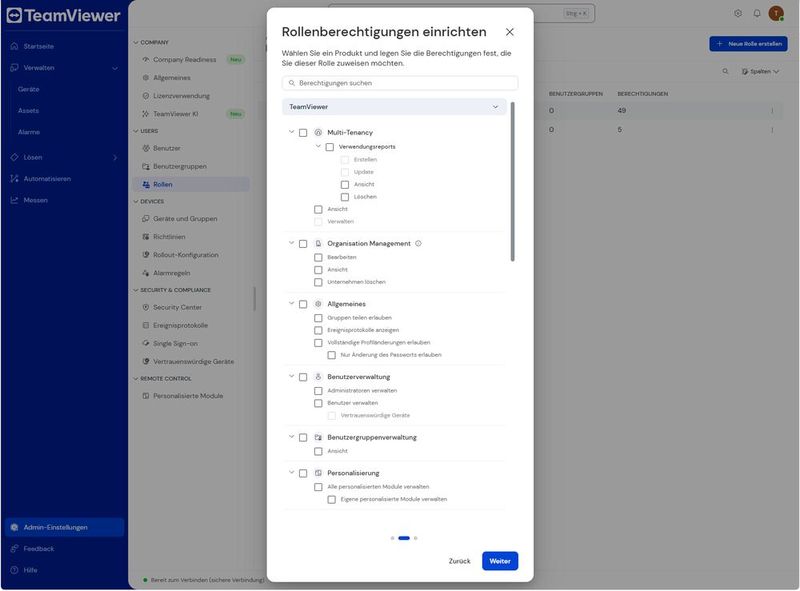Collapse the Allgemeines permission group
This screenshot has width=800, height=591.
pyautogui.click(x=291, y=303)
